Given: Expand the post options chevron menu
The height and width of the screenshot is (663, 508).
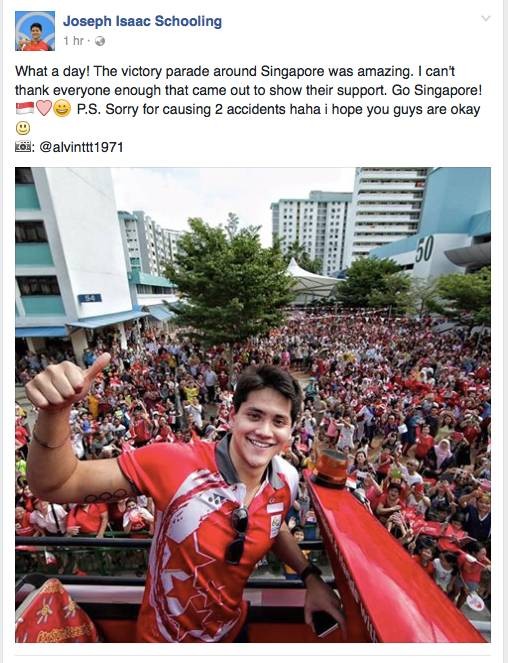Looking at the screenshot, I should [486, 18].
